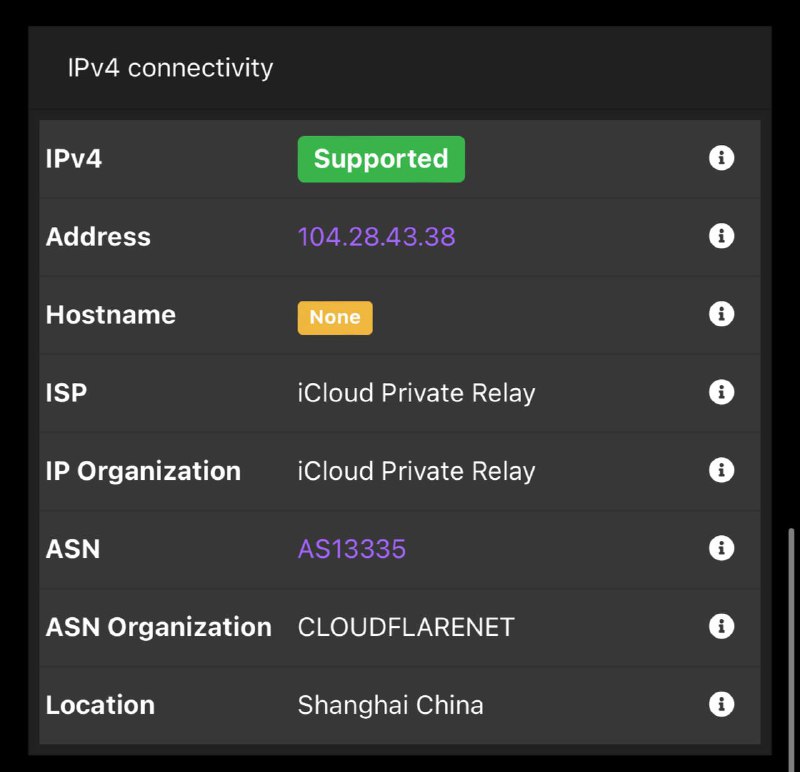Select the first iCloud Private Relay text in ISP row

click(x=416, y=393)
